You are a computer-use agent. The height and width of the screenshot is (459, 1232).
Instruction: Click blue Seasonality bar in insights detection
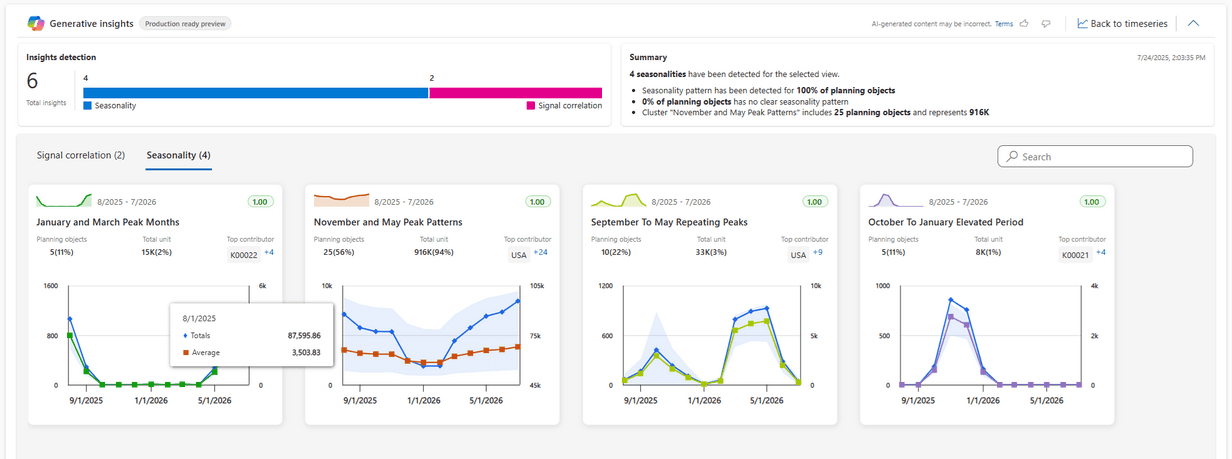pyautogui.click(x=255, y=92)
